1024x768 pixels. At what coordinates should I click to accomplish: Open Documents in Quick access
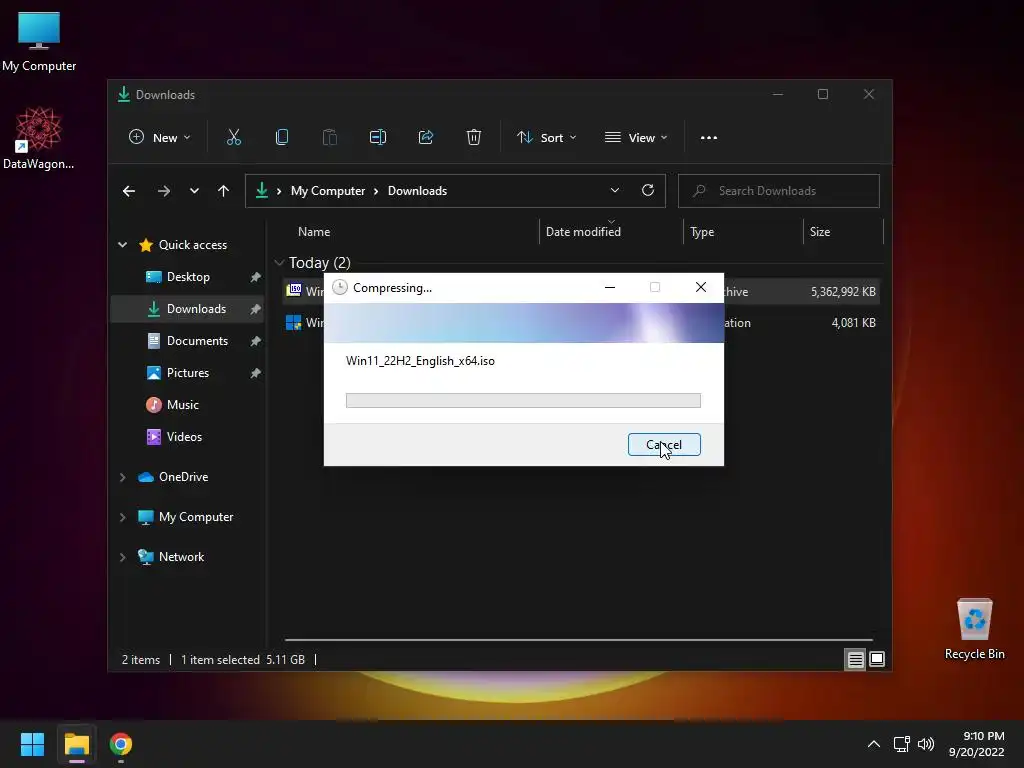pos(187,341)
